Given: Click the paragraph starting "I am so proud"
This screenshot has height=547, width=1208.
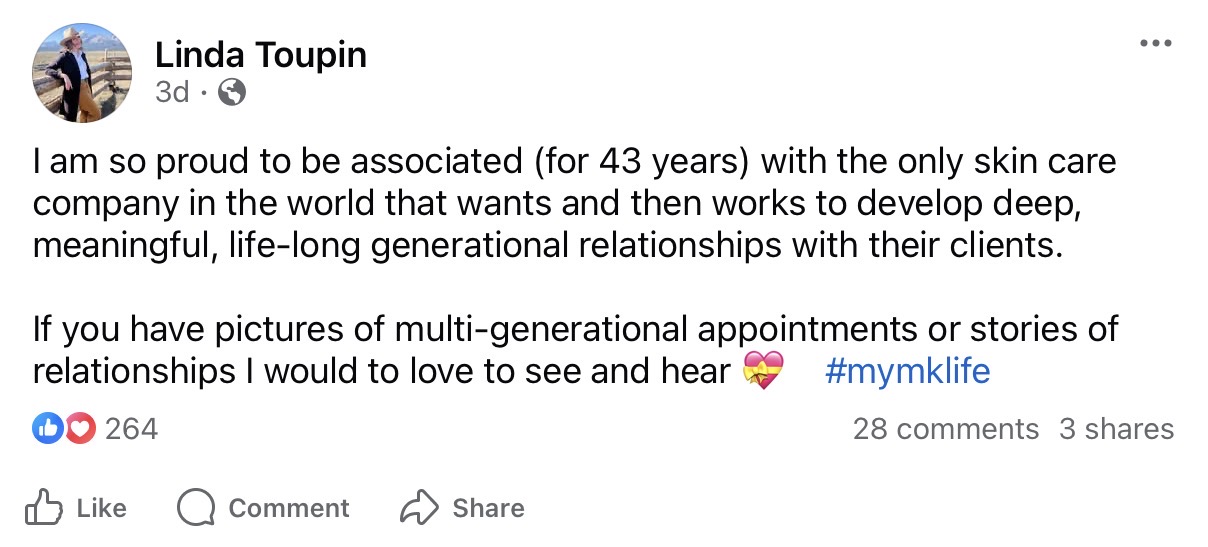Looking at the screenshot, I should (574, 203).
